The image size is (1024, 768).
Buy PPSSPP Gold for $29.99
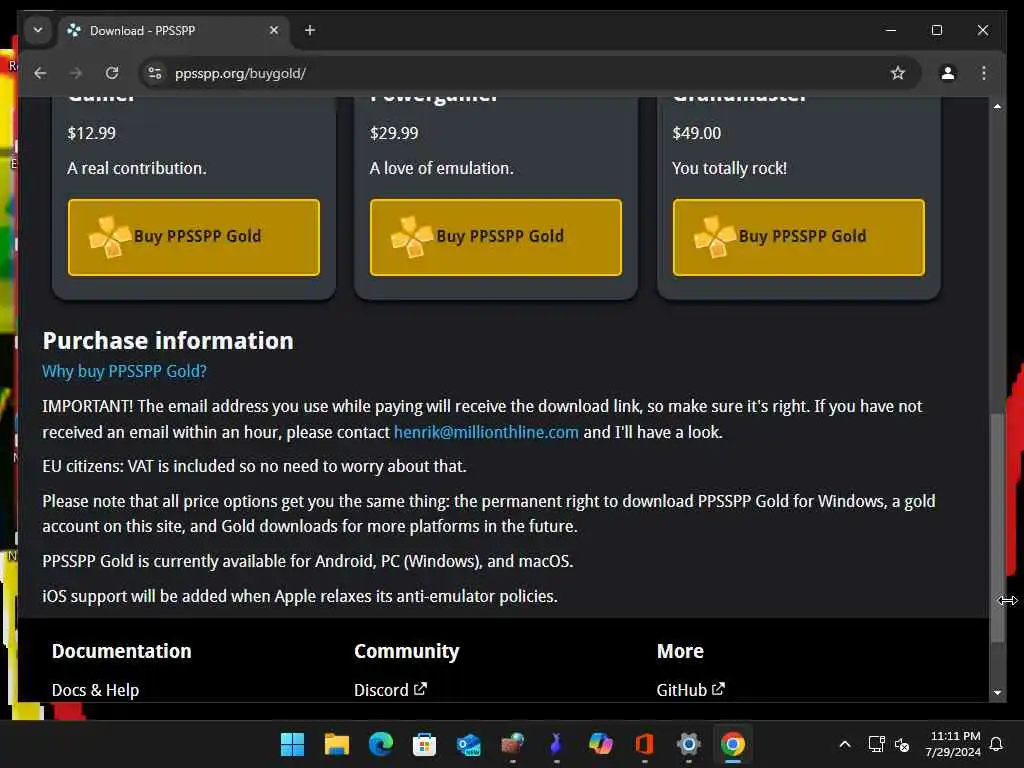coord(496,237)
